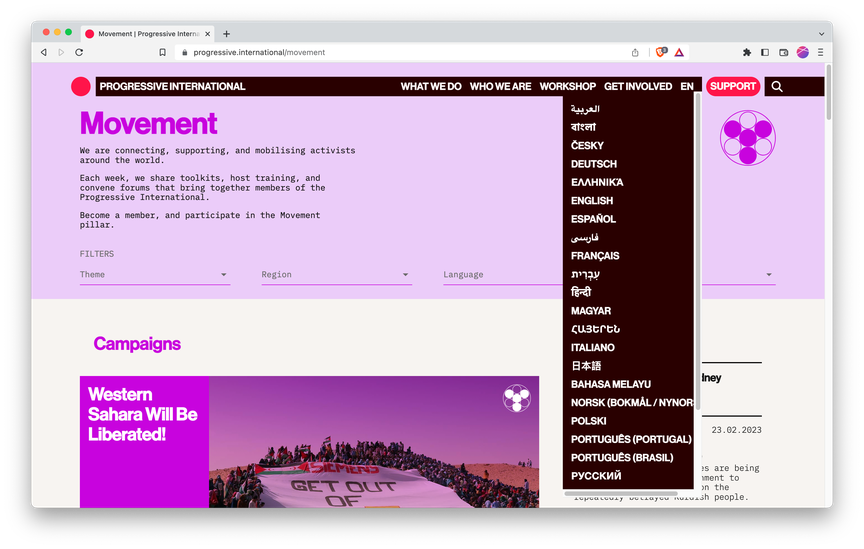Viewport: 864px width, 549px height.
Task: Expand the tab search chevron
Action: [821, 34]
